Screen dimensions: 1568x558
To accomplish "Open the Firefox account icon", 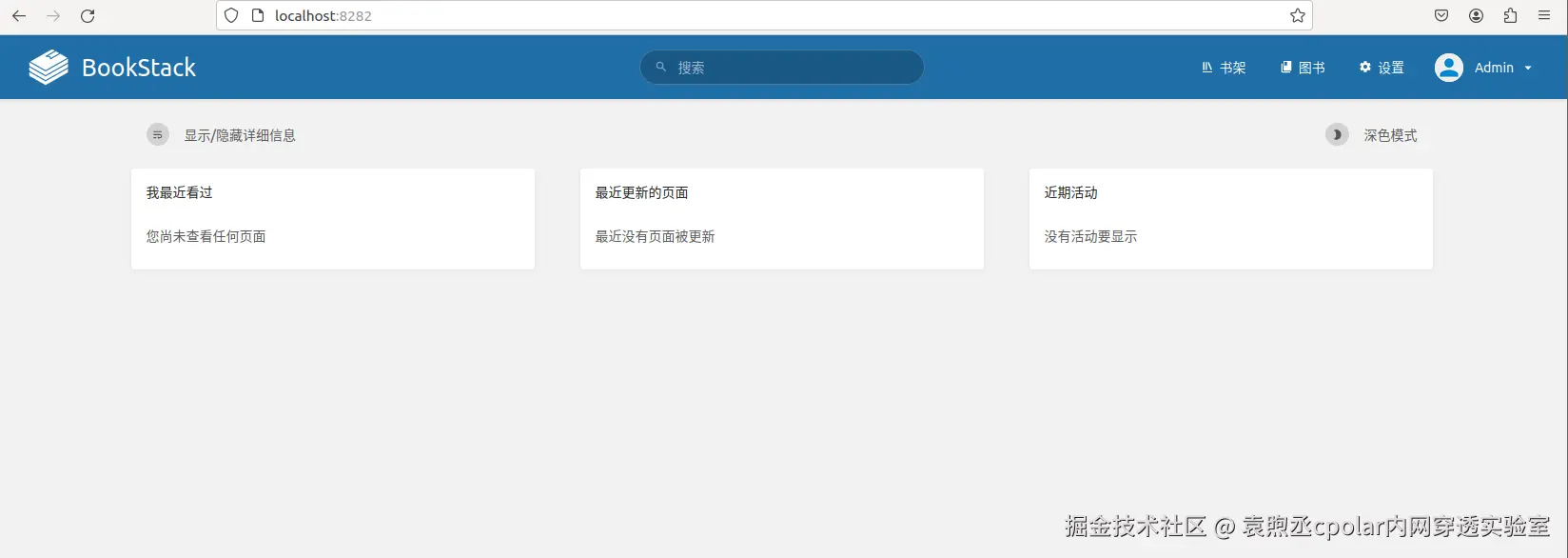I will (x=1476, y=15).
